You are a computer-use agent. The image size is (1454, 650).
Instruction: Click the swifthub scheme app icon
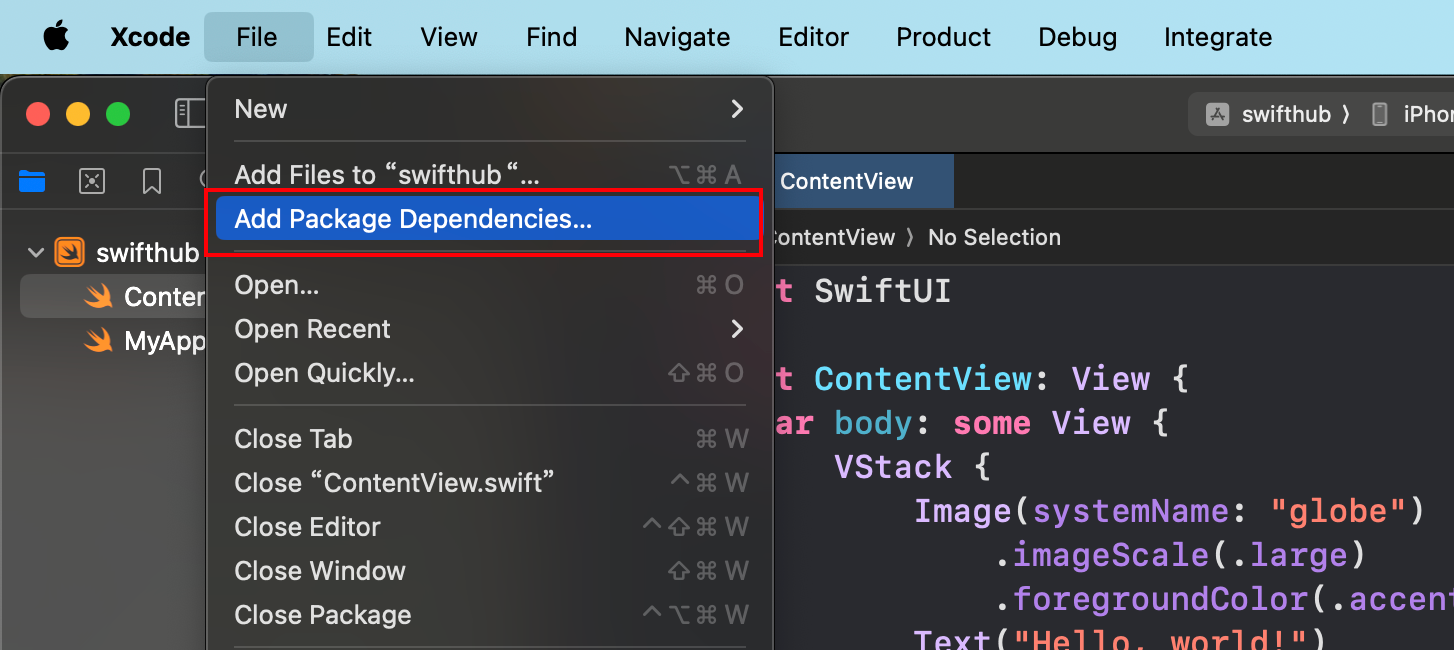click(x=1217, y=114)
